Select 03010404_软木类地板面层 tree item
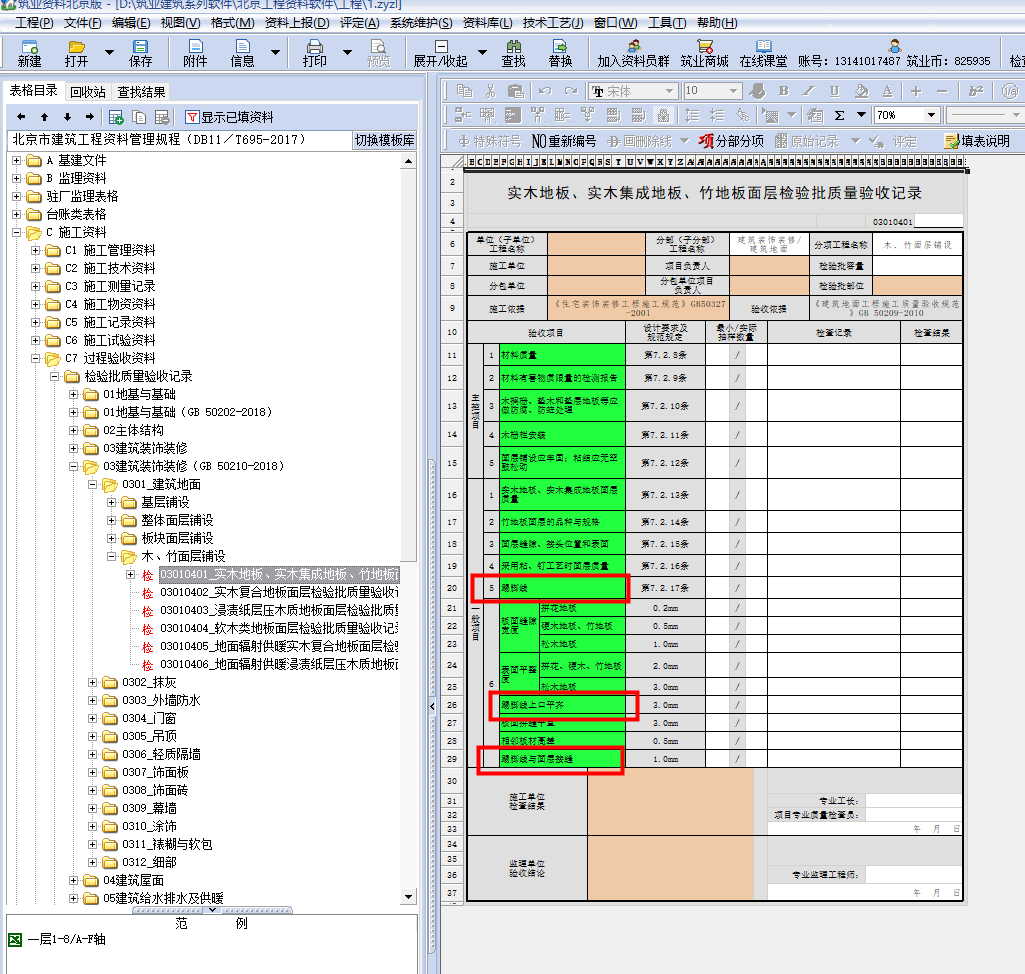Screen dimensions: 1025x974 point(279,628)
